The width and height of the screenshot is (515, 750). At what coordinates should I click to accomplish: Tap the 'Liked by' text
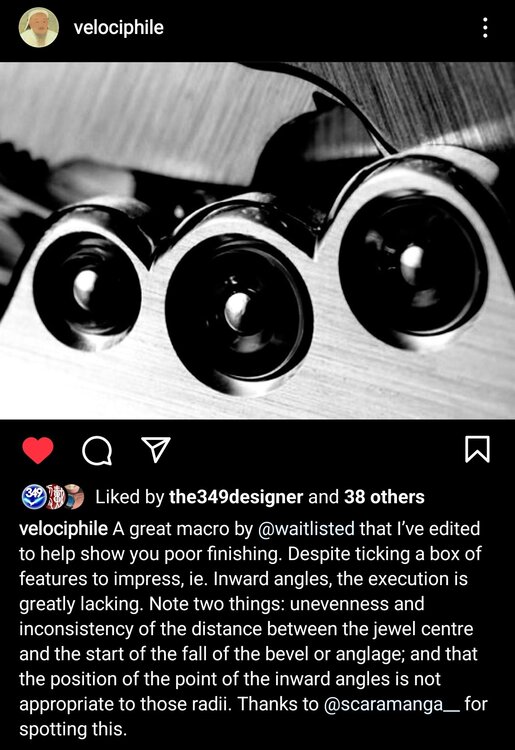tap(130, 497)
